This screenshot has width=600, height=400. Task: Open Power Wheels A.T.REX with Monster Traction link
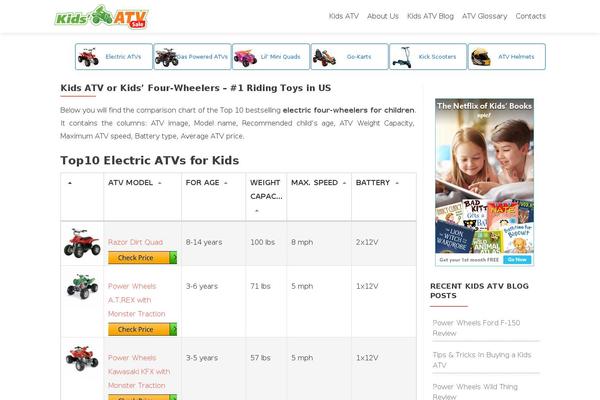(x=137, y=300)
